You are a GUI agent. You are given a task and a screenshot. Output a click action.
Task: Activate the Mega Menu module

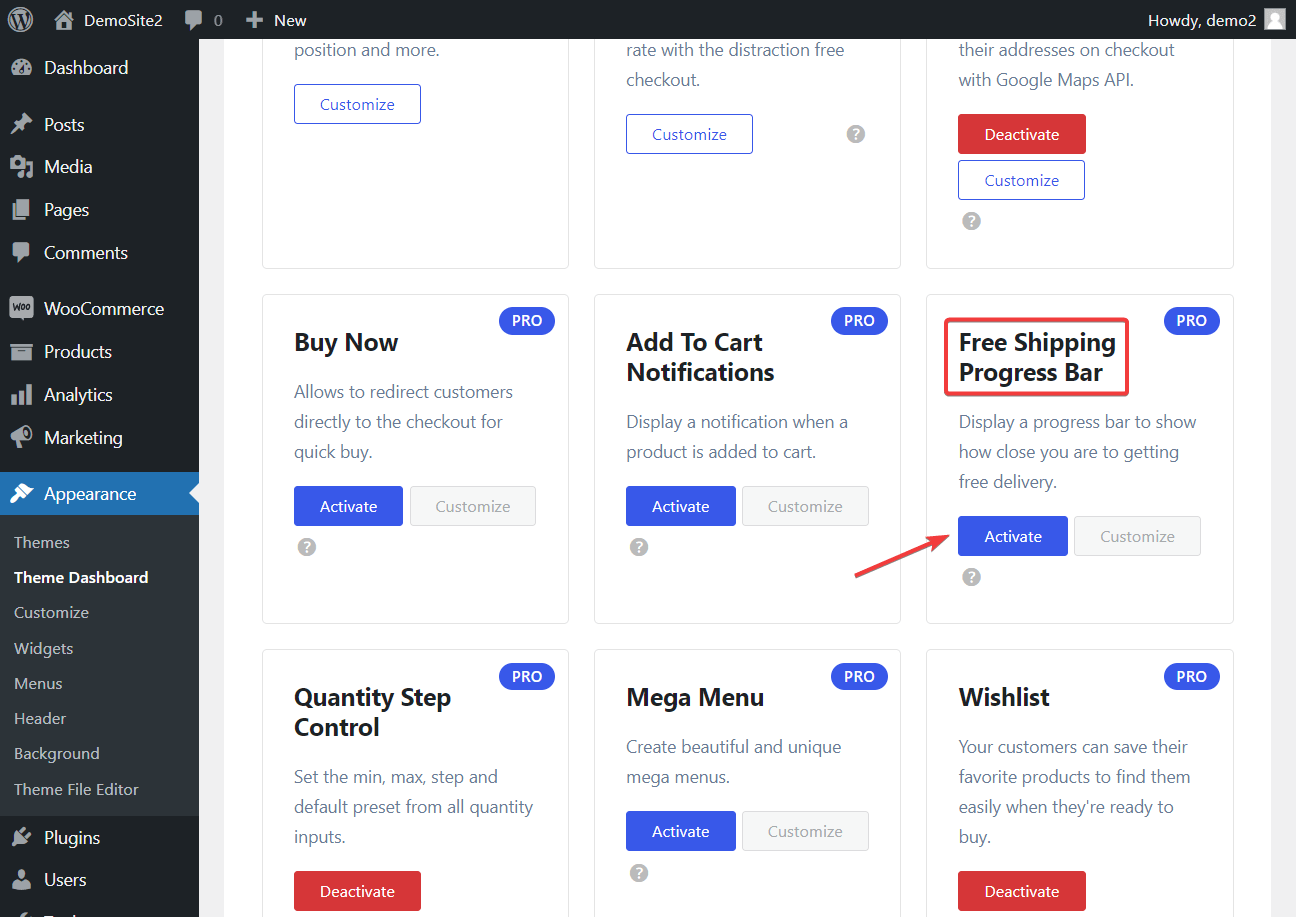pyautogui.click(x=681, y=831)
